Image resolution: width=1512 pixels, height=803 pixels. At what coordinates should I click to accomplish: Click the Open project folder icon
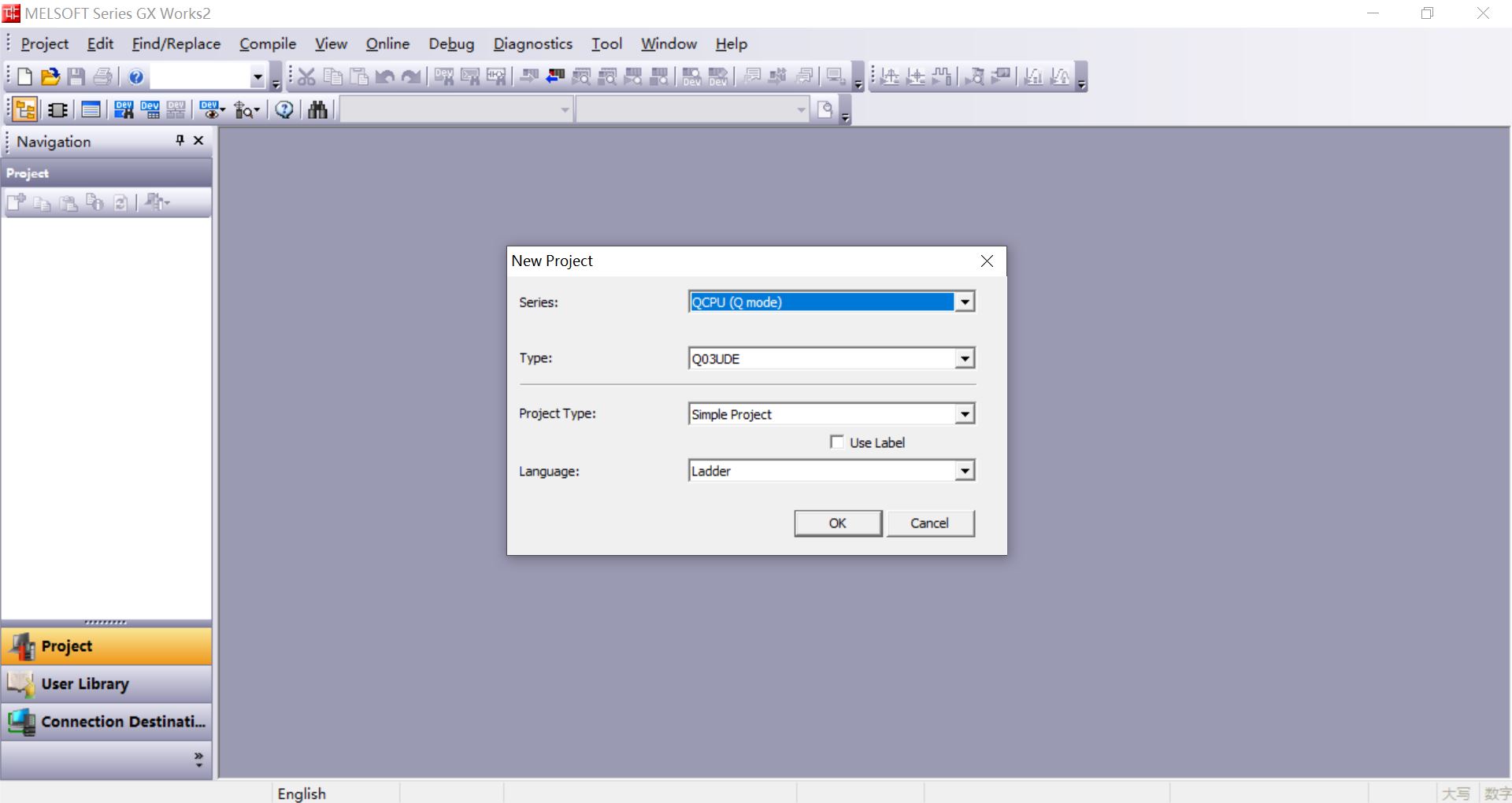point(50,76)
